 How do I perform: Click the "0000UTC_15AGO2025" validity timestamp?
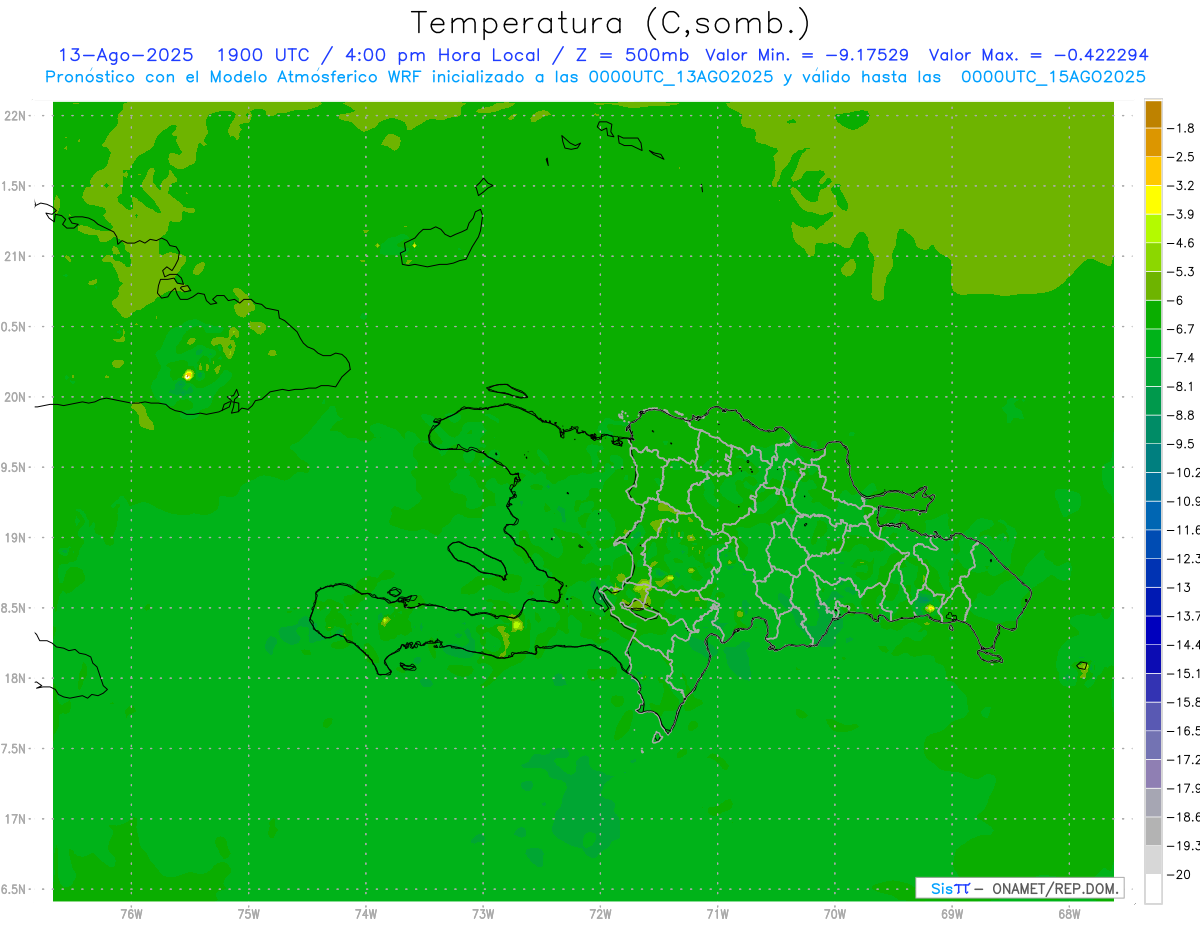click(1053, 77)
